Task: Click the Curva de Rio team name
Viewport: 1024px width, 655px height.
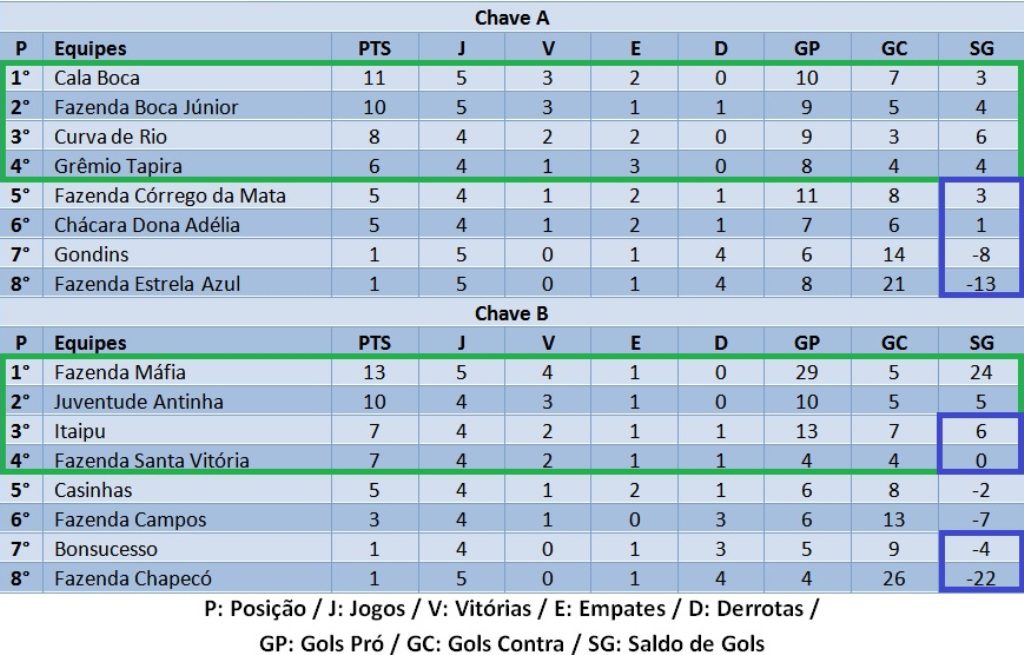Action: [110, 137]
